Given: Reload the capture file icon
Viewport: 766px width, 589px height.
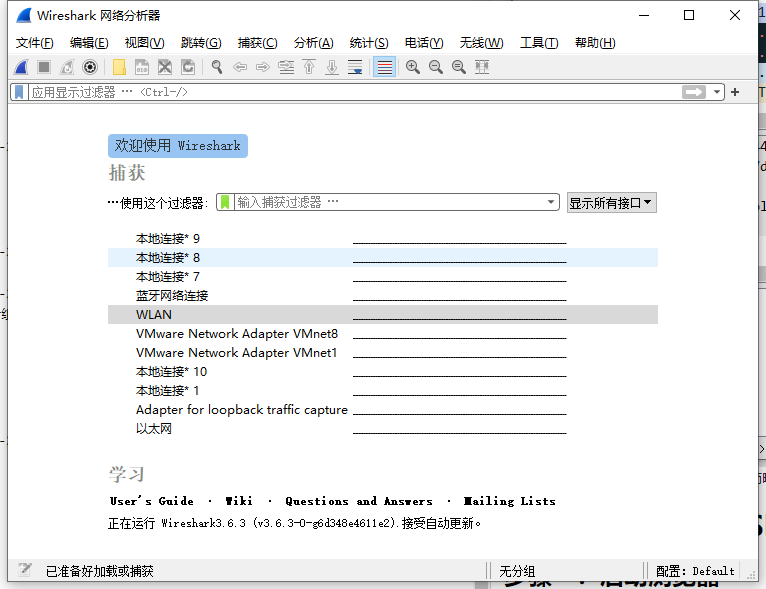Looking at the screenshot, I should [x=188, y=67].
